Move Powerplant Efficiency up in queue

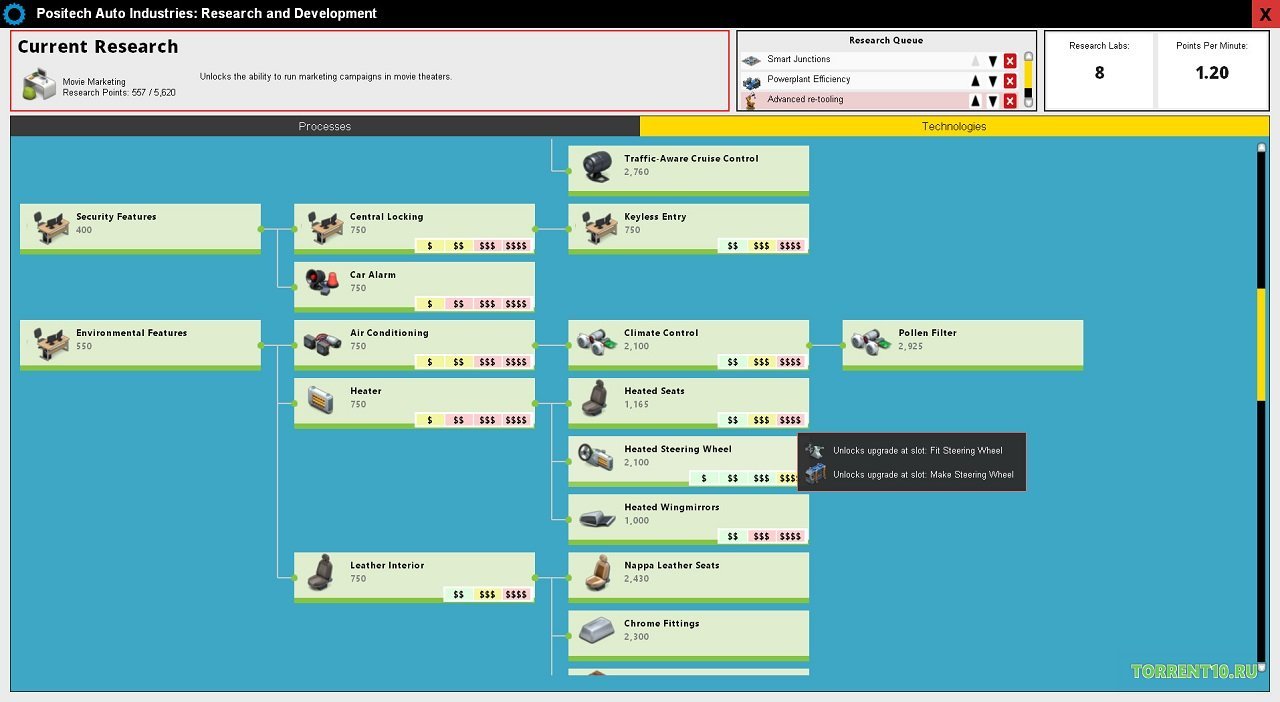(975, 81)
